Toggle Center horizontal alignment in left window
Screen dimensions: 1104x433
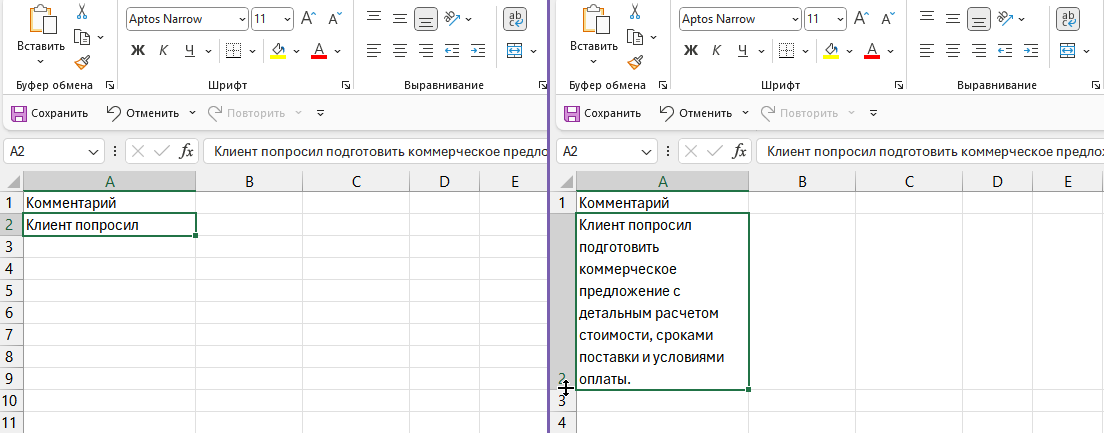tap(400, 51)
